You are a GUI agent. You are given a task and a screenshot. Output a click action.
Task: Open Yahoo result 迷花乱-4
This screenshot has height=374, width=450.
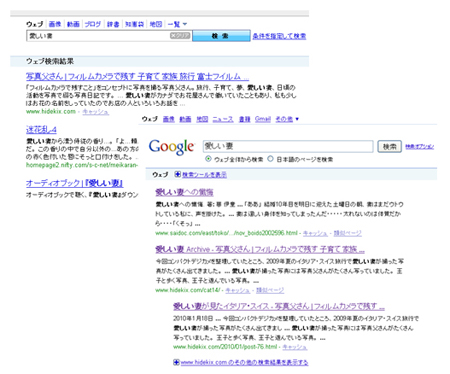(41, 129)
